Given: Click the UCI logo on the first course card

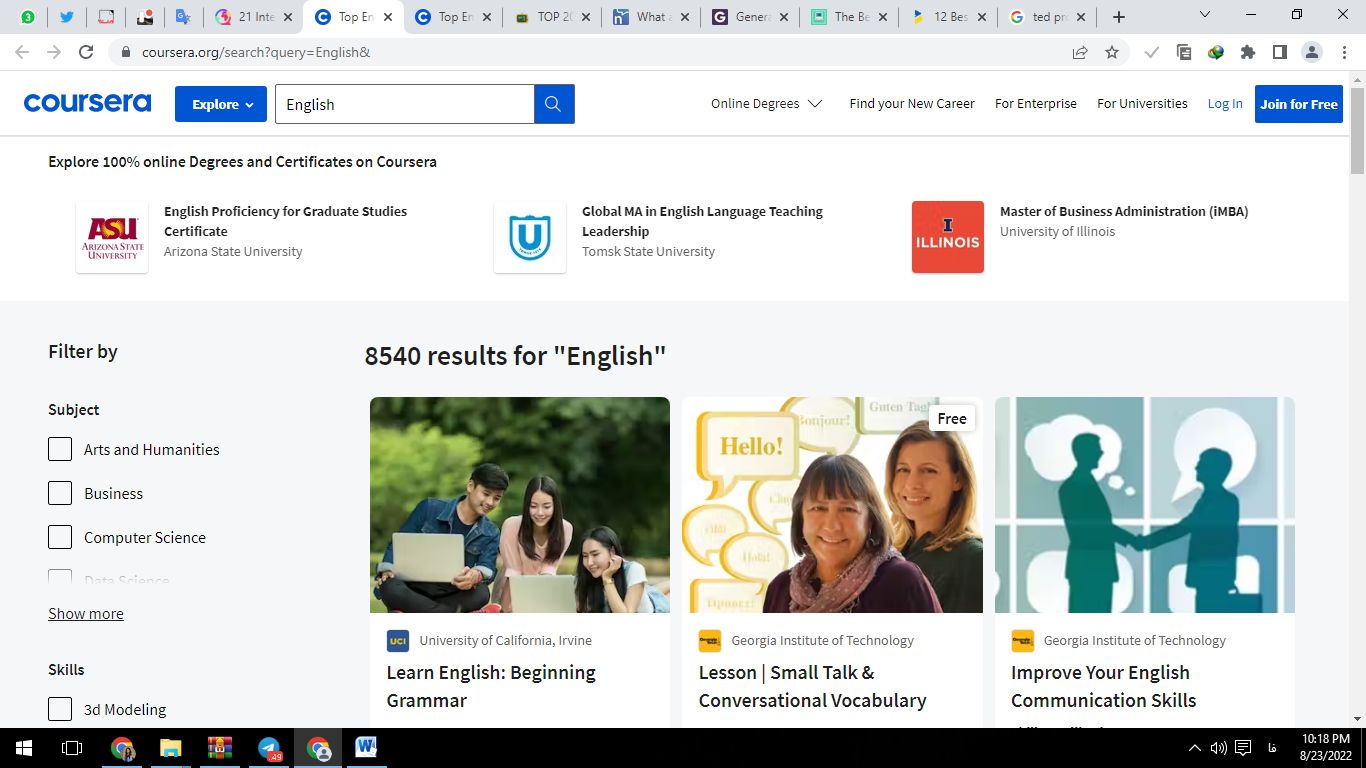Looking at the screenshot, I should click(x=398, y=641).
